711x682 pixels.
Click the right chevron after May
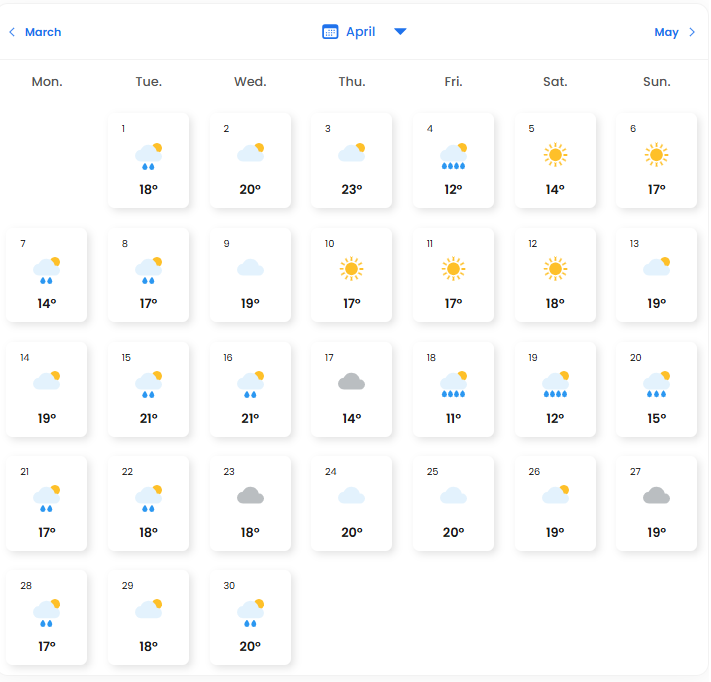[691, 32]
